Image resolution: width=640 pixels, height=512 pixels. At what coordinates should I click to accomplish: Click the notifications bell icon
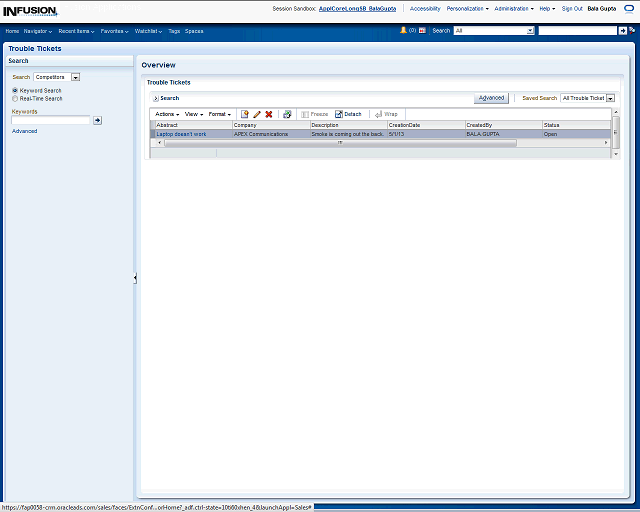(x=404, y=31)
